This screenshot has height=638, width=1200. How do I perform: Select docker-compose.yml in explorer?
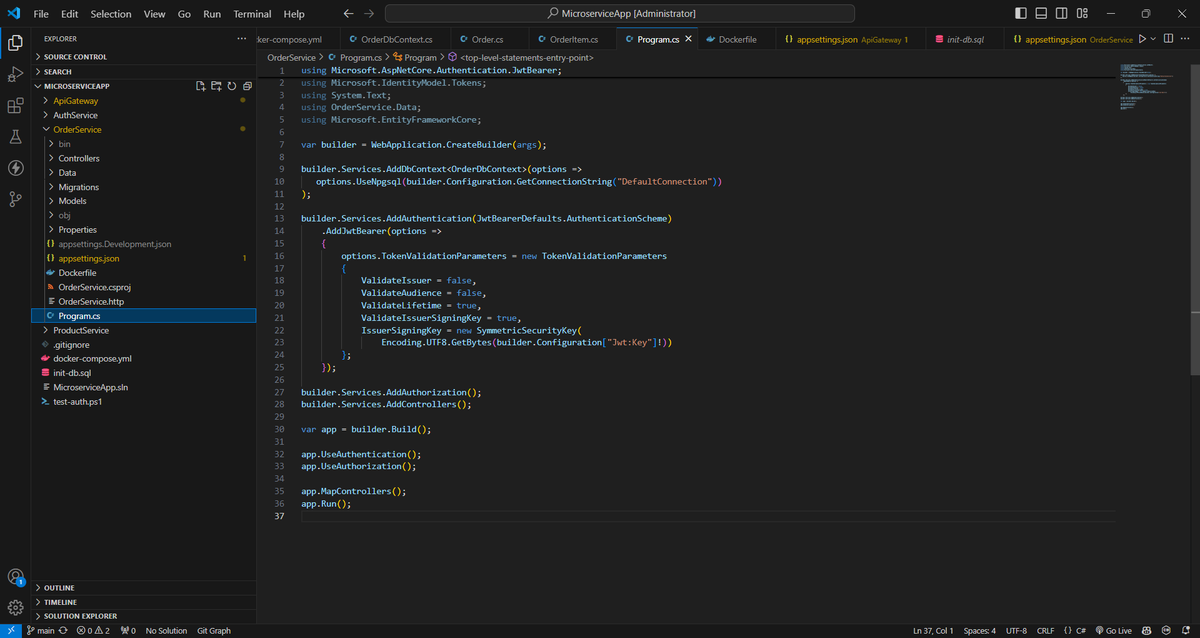pos(143,358)
